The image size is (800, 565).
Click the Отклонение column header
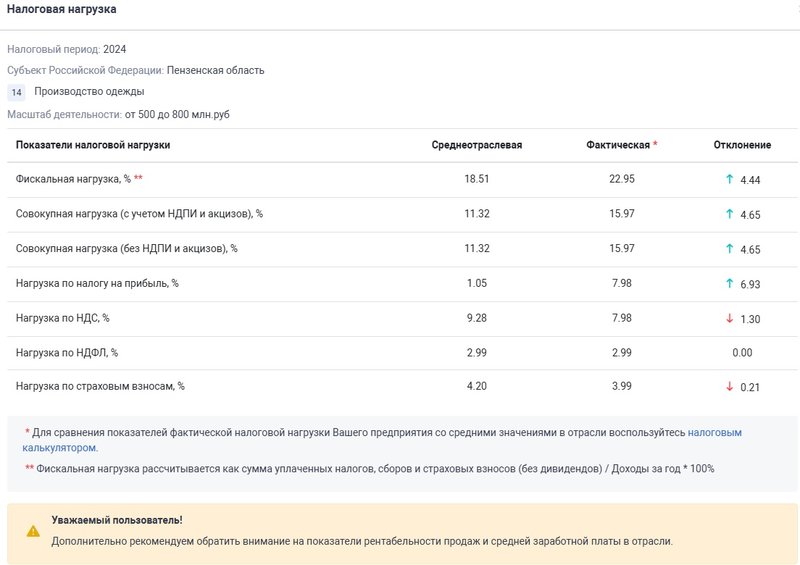click(742, 145)
